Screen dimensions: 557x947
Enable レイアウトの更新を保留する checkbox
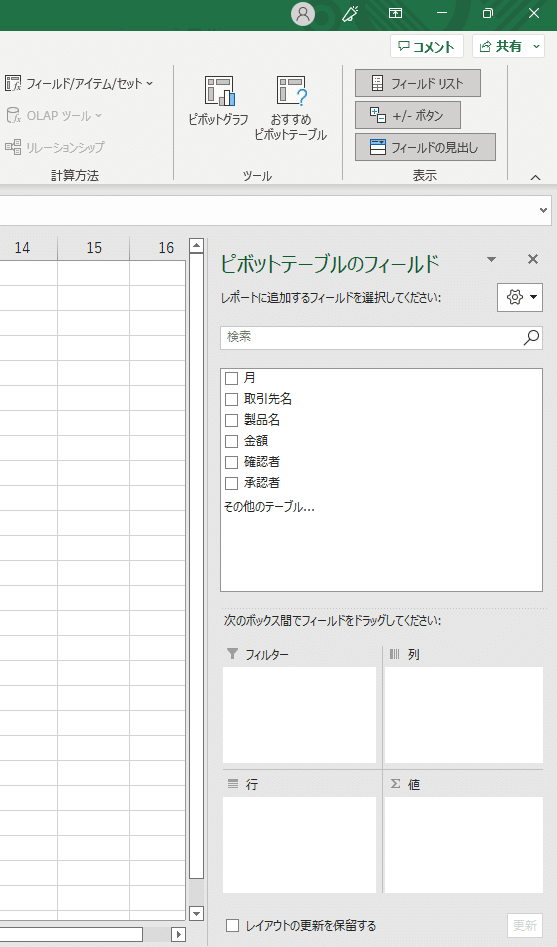click(x=233, y=925)
